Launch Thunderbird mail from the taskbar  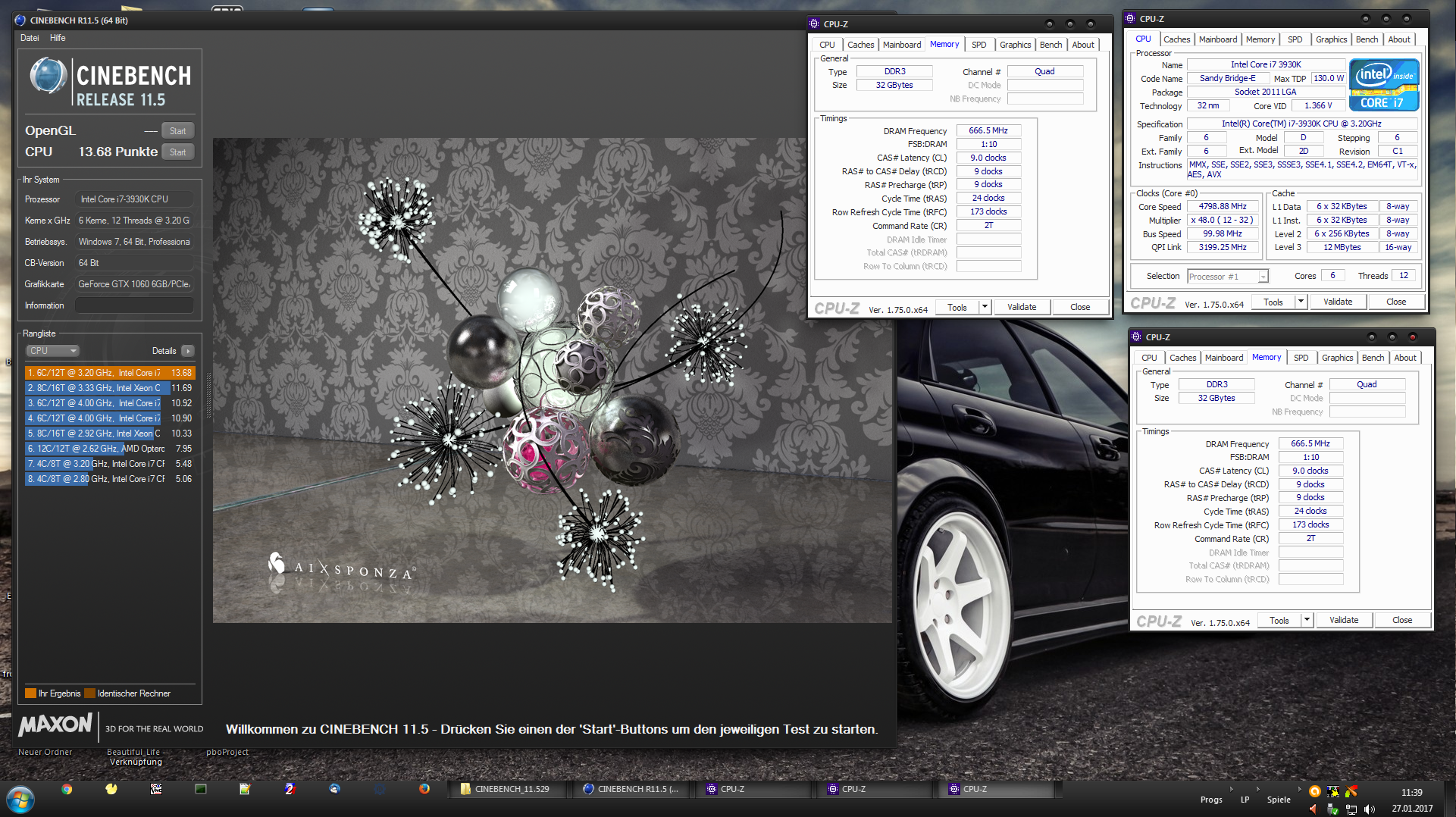[x=334, y=789]
